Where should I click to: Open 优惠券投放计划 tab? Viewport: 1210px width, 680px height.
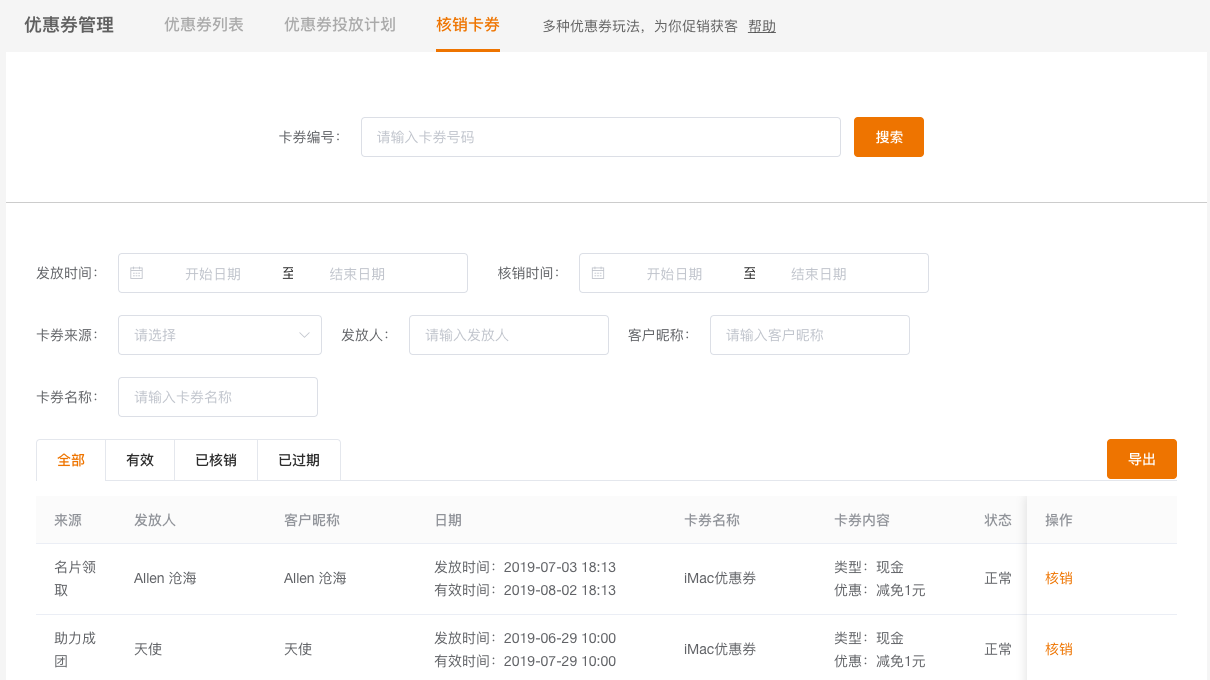click(340, 25)
